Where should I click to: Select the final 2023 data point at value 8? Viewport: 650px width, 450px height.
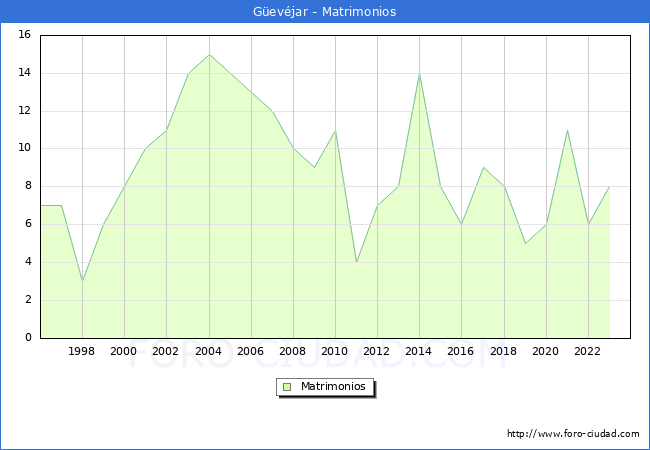(609, 187)
